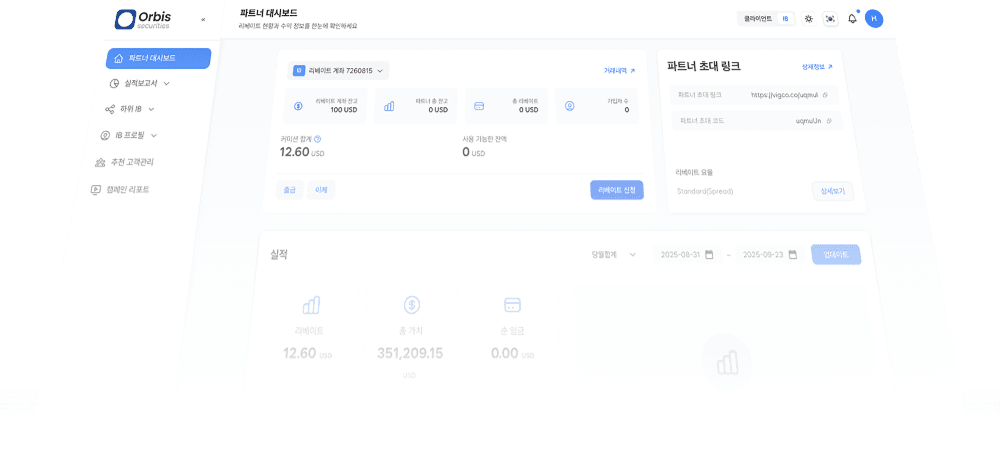The image size is (1001, 450).
Task: Toggle light/dark theme sun icon
Action: [808, 19]
